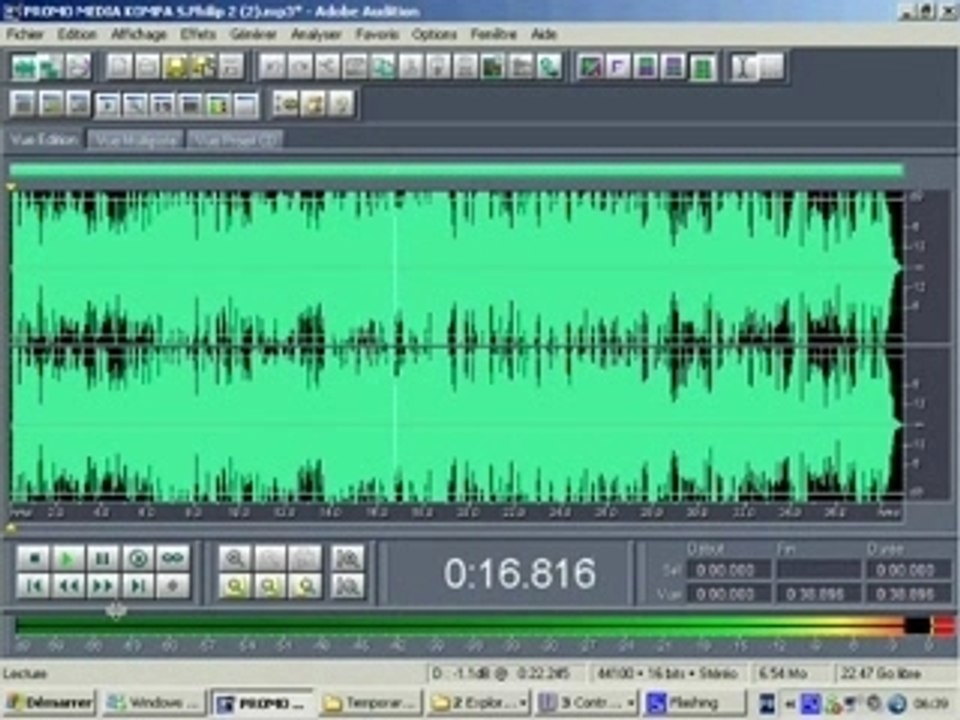Click the Fast Forward double-arrow button
This screenshot has height=720, width=960.
(x=102, y=586)
